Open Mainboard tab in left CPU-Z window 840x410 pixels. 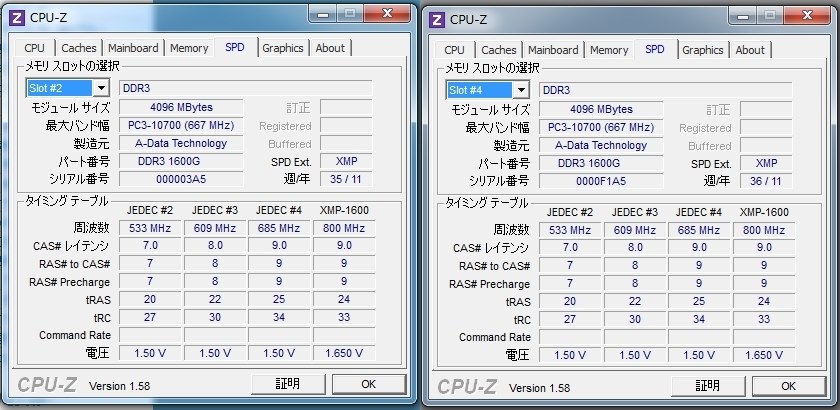point(133,48)
